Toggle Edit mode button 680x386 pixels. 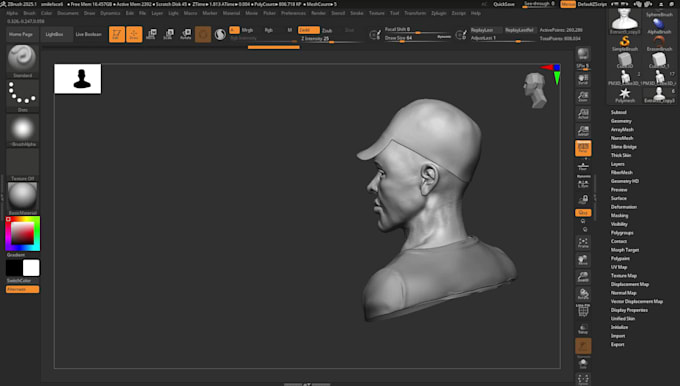coord(117,34)
